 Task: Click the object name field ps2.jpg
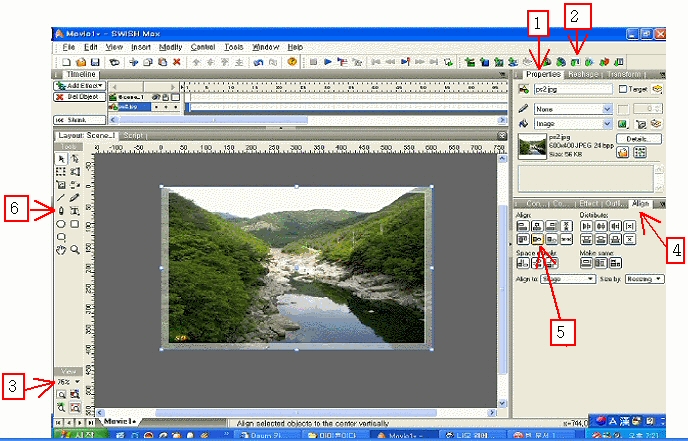(573, 90)
